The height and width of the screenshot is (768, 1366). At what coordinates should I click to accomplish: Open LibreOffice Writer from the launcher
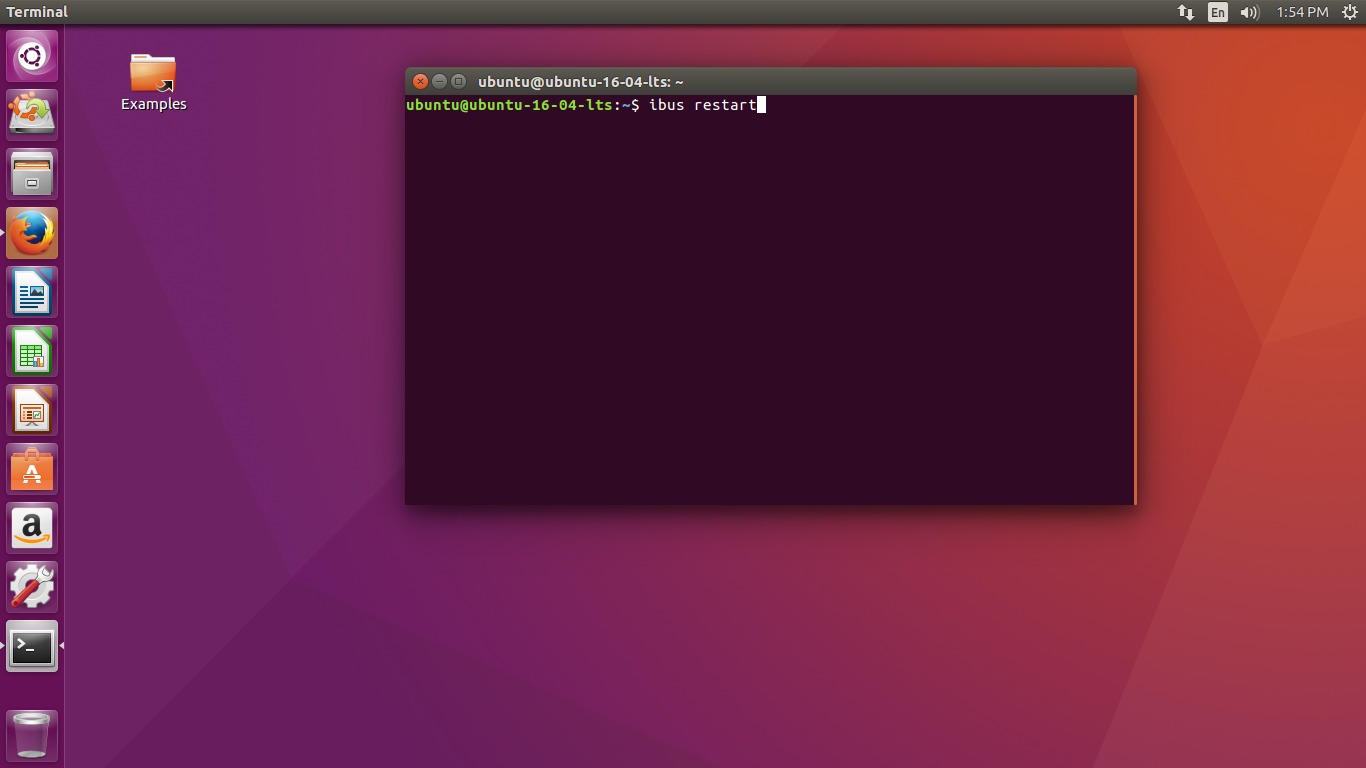pos(32,292)
